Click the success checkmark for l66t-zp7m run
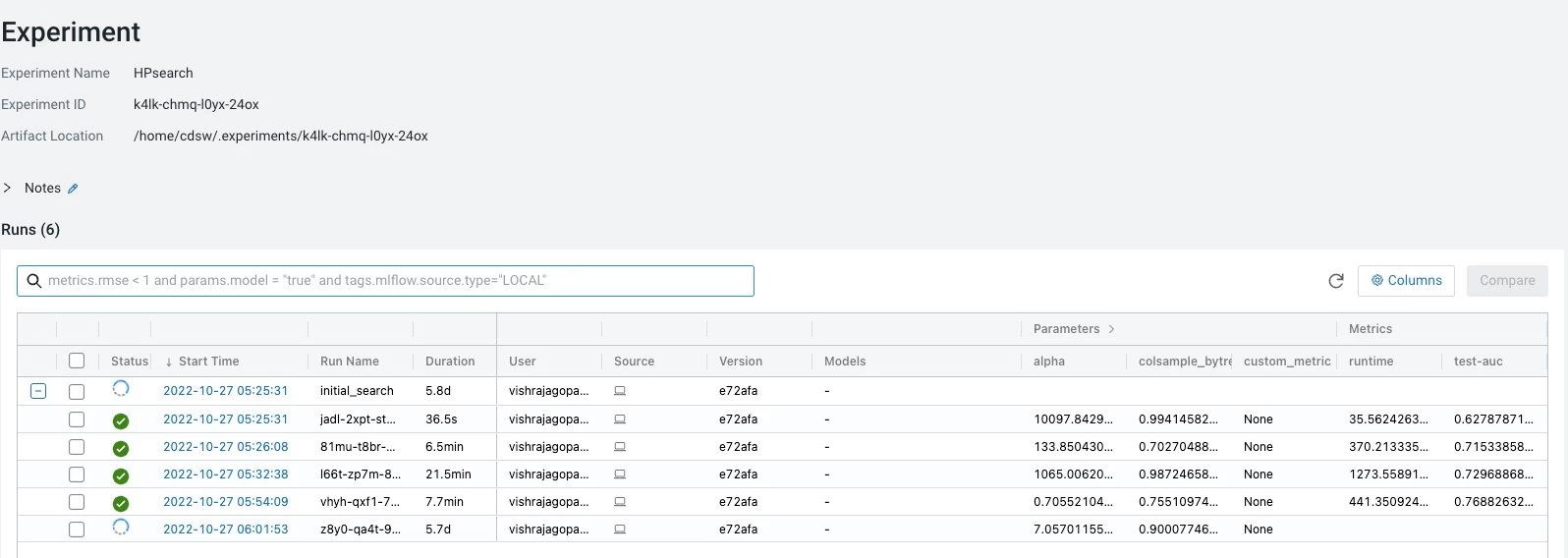Viewport: 1568px width, 558px height. click(x=121, y=475)
